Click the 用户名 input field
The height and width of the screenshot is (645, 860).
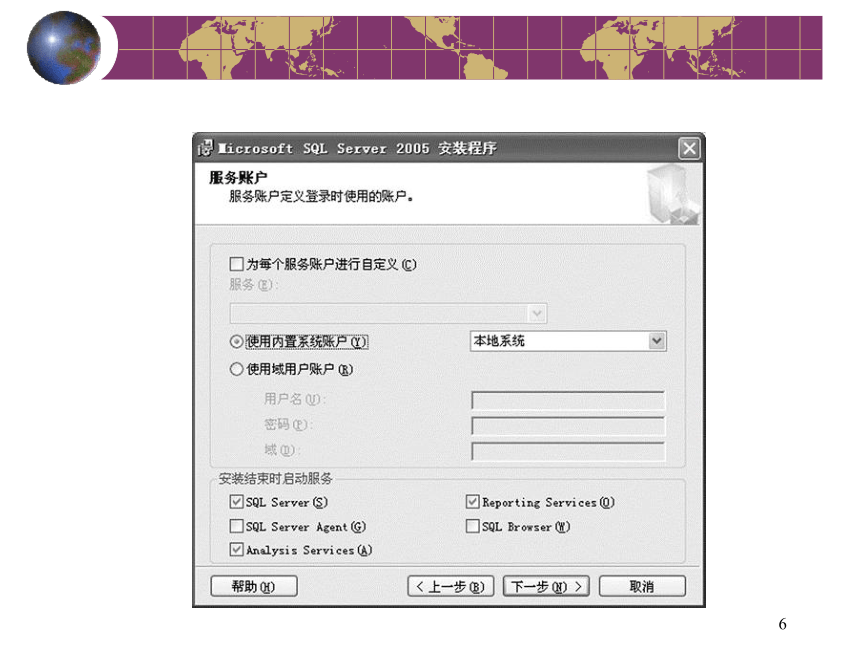click(568, 400)
